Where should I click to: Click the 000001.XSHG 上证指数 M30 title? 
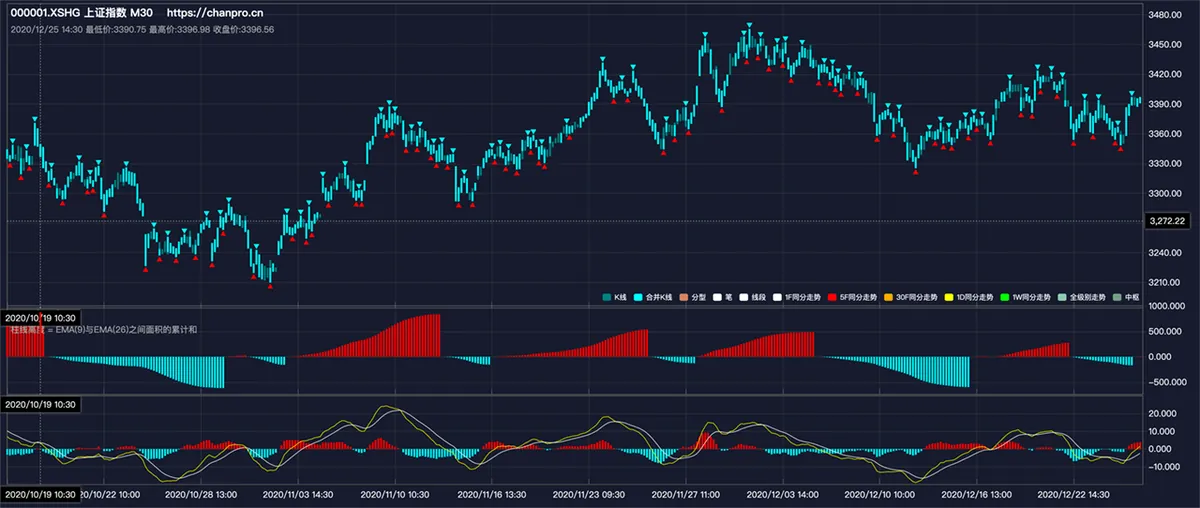pos(80,14)
